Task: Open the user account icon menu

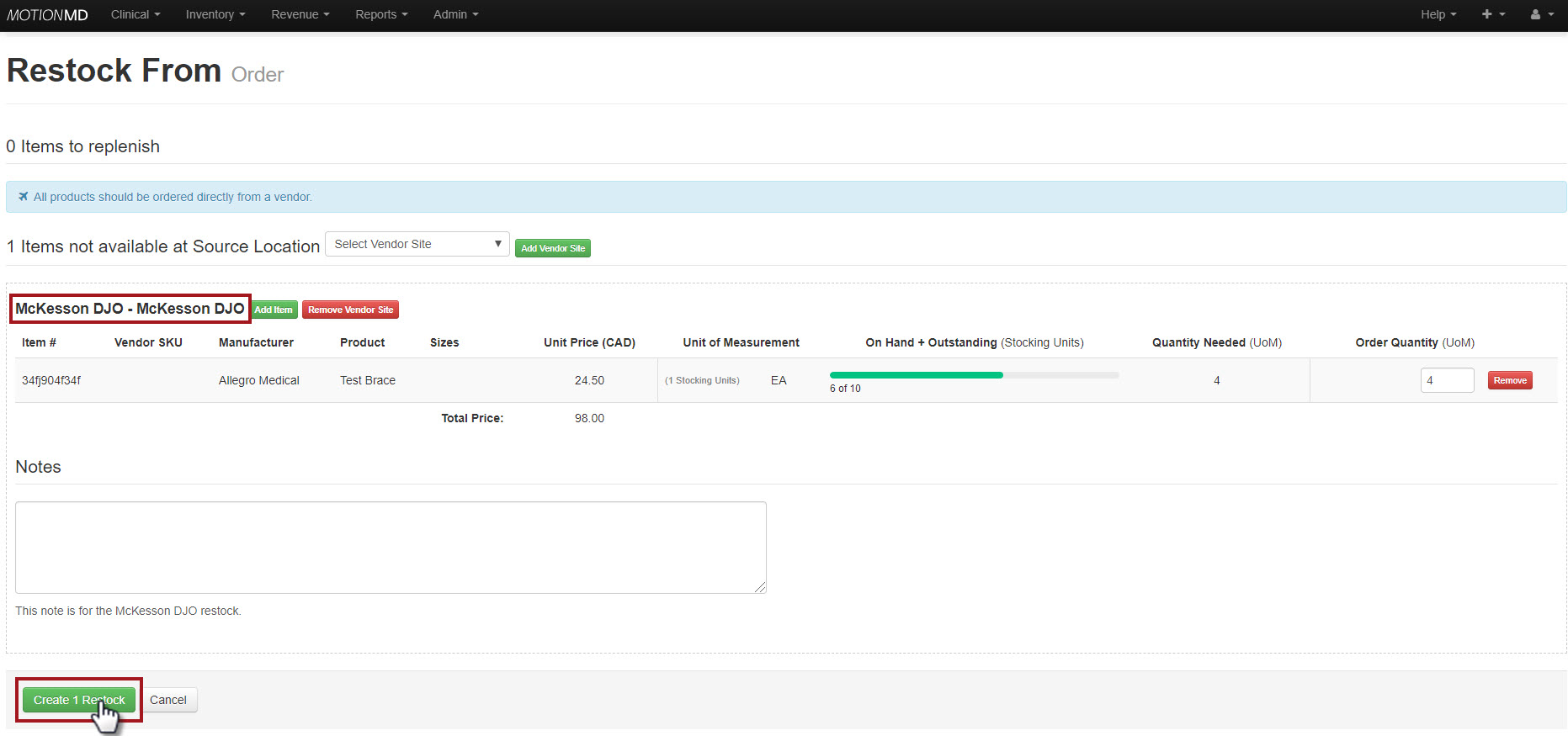Action: [x=1541, y=14]
